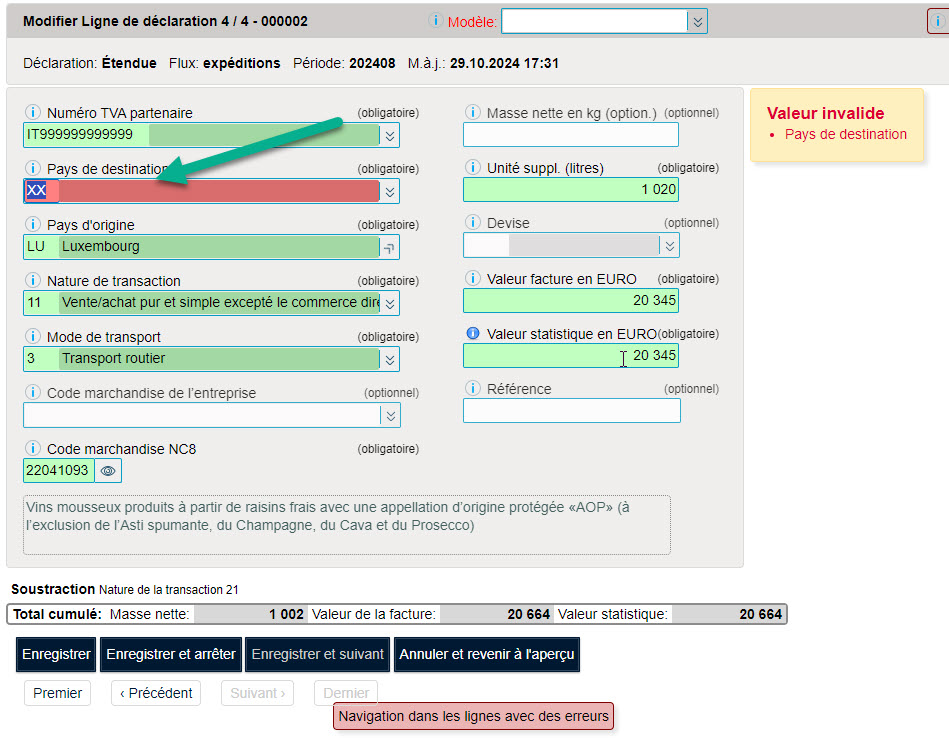Click the Référence input field

coord(572,410)
